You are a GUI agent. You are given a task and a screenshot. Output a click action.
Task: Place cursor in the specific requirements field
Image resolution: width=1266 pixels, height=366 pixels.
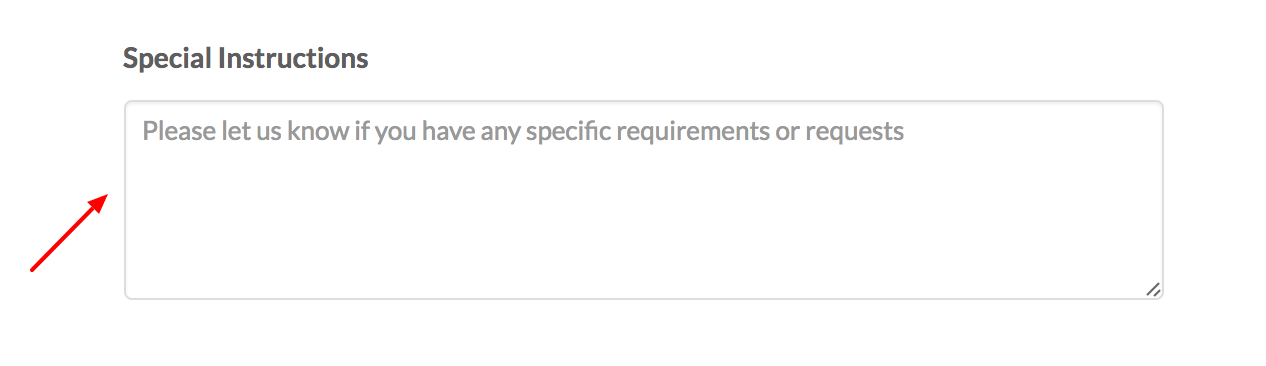click(x=644, y=200)
